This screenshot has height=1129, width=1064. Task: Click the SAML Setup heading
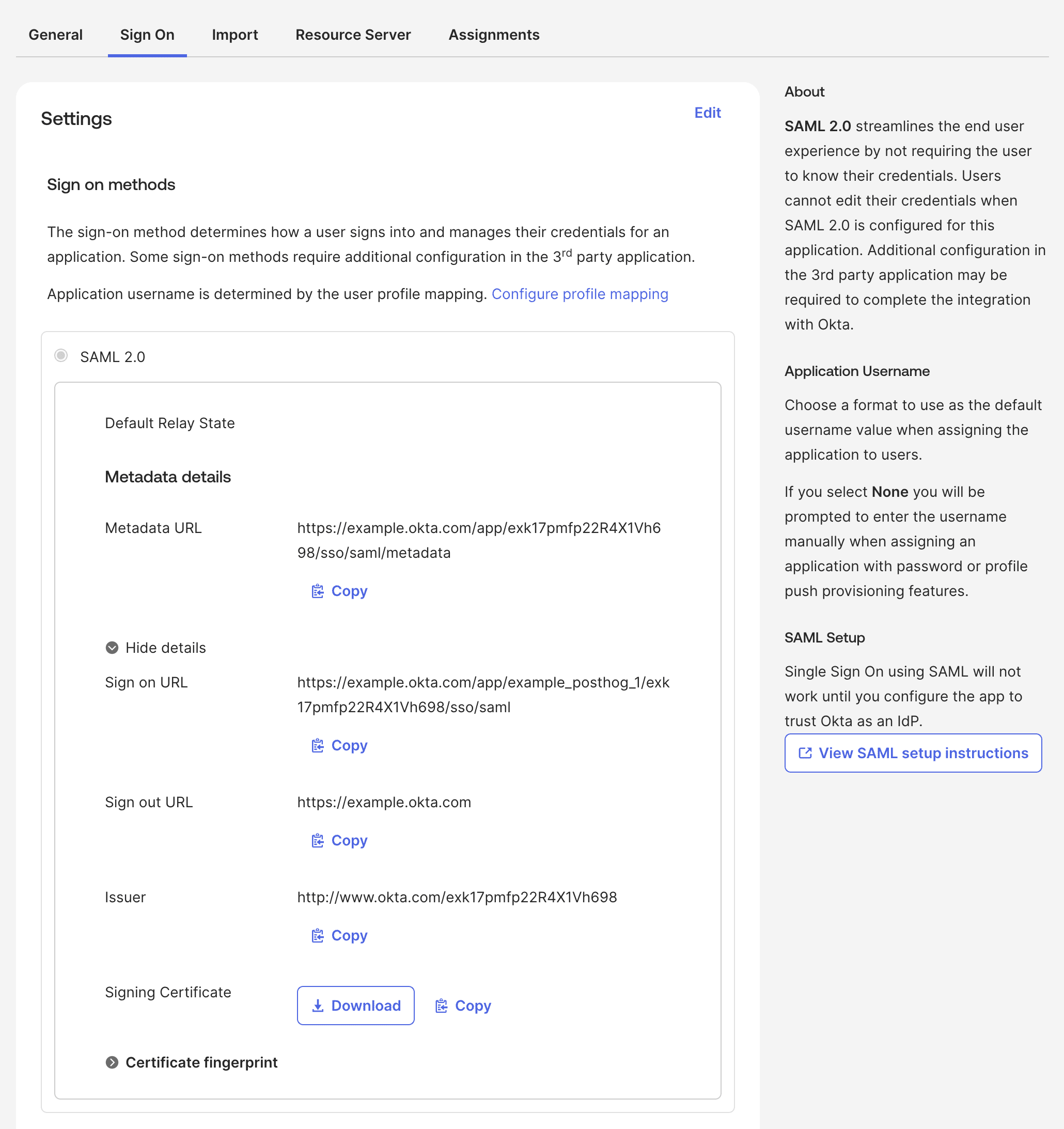click(x=824, y=637)
